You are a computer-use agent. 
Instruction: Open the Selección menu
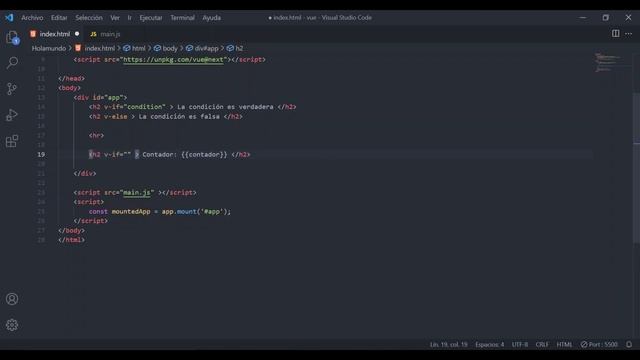point(89,18)
